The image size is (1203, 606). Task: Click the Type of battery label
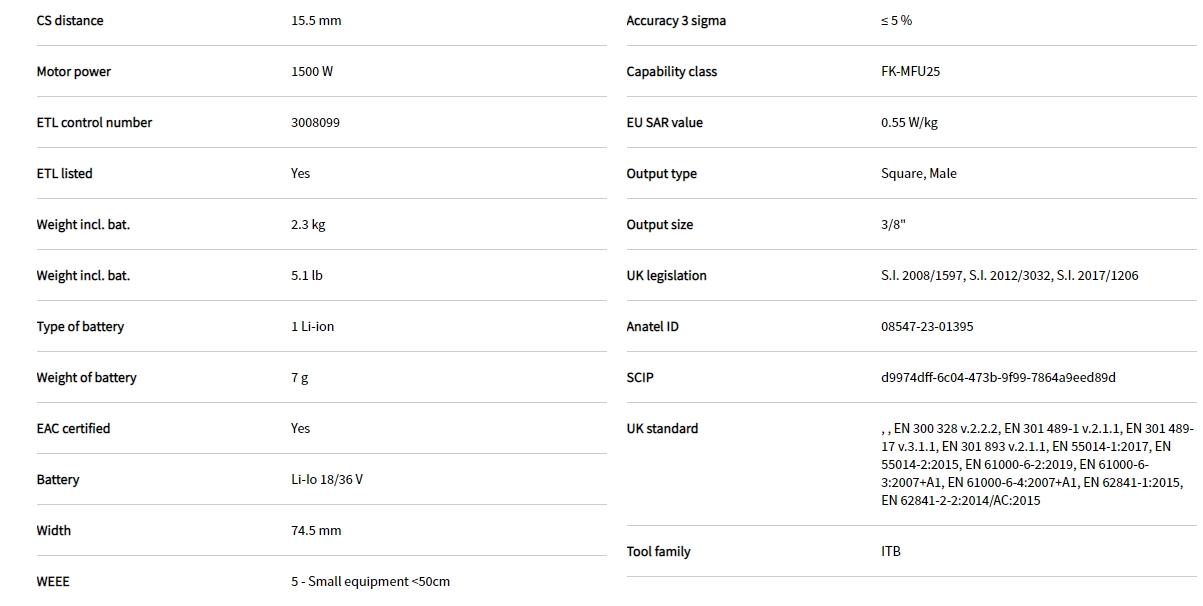(80, 327)
